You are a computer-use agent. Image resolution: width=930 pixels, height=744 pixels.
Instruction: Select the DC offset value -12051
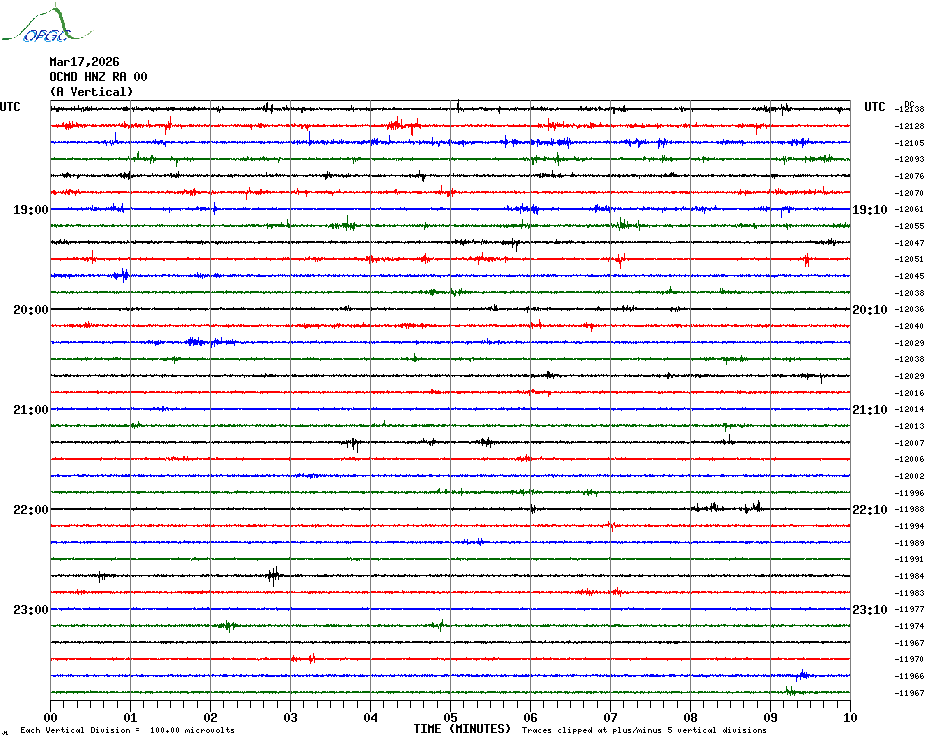(x=910, y=259)
